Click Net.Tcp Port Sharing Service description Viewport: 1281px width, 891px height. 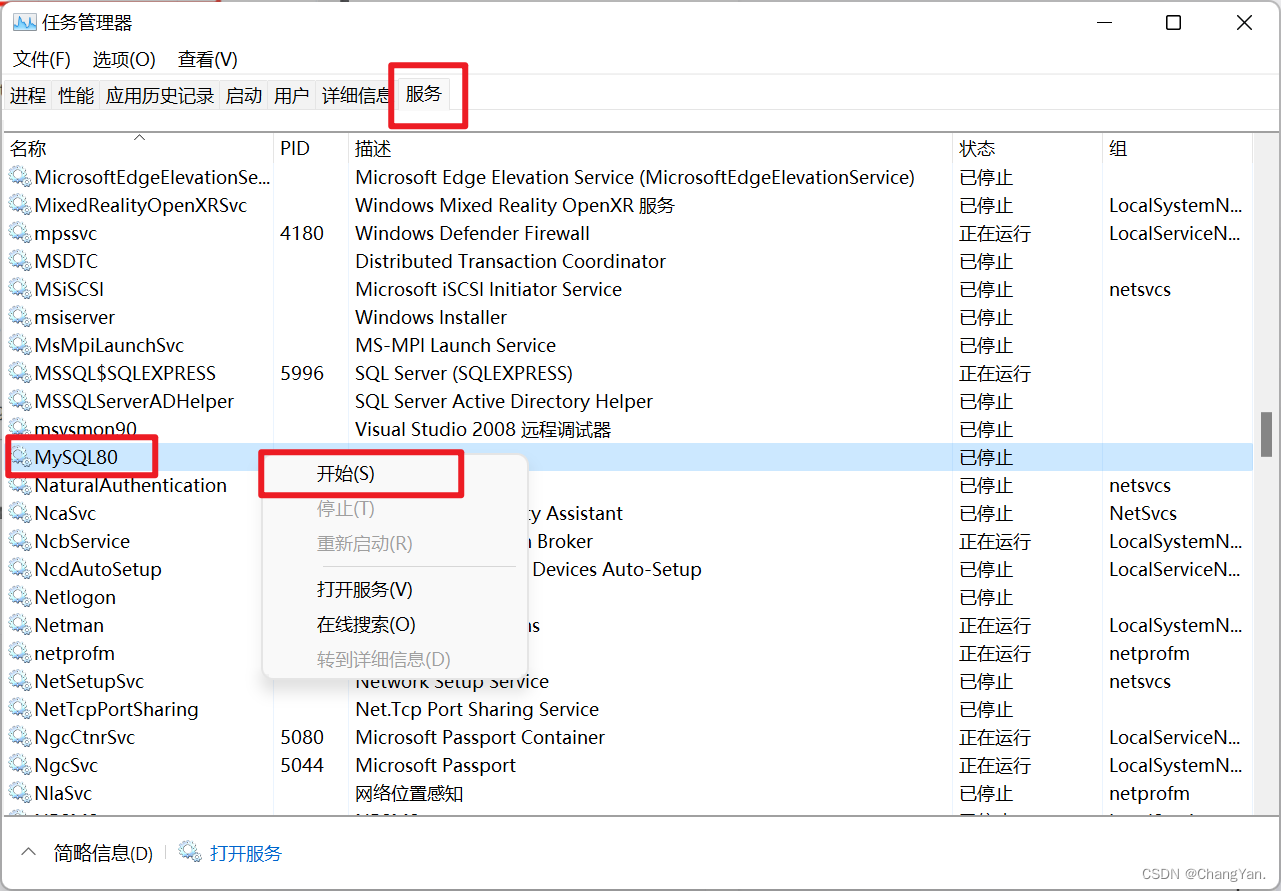(x=477, y=710)
